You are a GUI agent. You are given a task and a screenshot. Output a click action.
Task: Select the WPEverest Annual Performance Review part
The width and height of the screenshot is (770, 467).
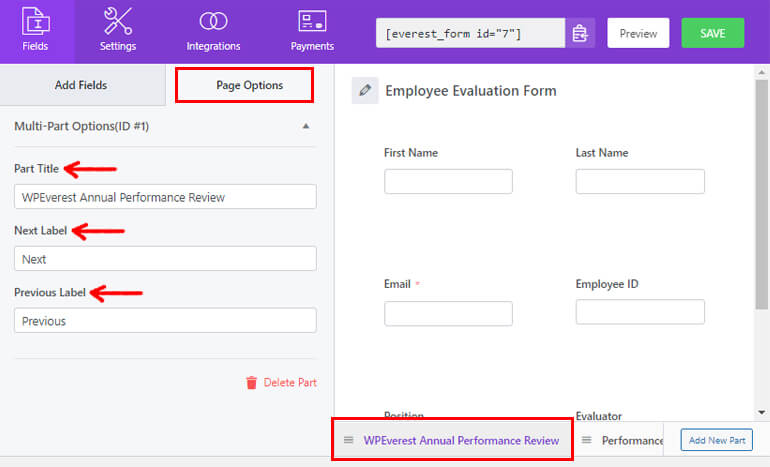pyautogui.click(x=461, y=440)
